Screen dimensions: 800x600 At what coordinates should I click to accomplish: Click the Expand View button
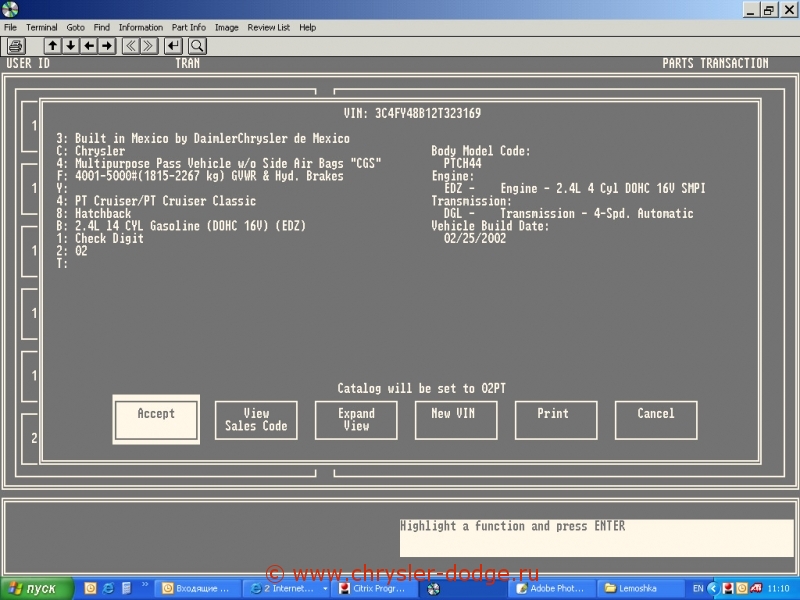(x=356, y=420)
